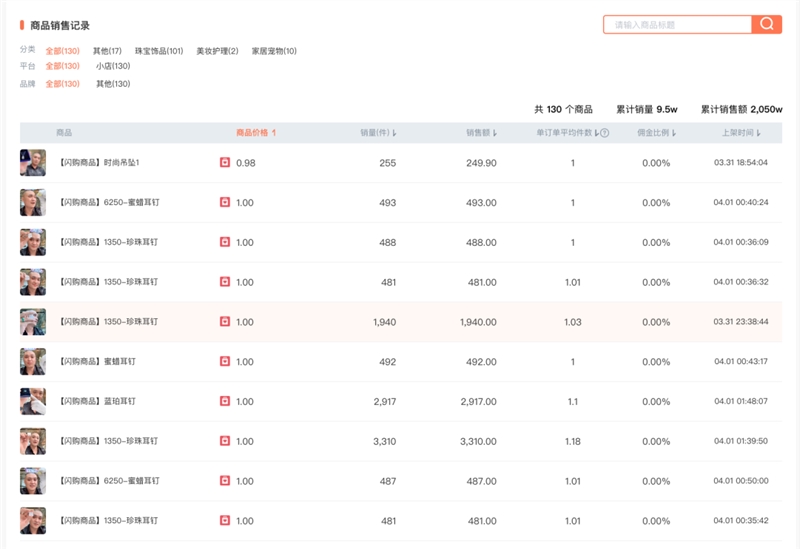Choose 小店(130) in the 平台 filter row
Image resolution: width=800 pixels, height=549 pixels.
tap(113, 67)
